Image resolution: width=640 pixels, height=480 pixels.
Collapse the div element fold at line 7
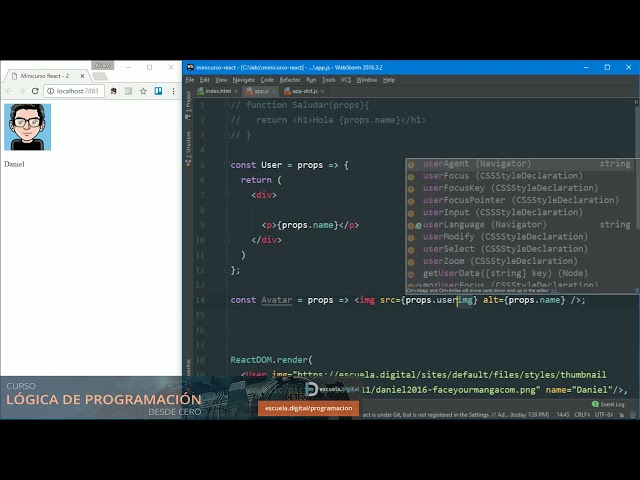[x=227, y=195]
